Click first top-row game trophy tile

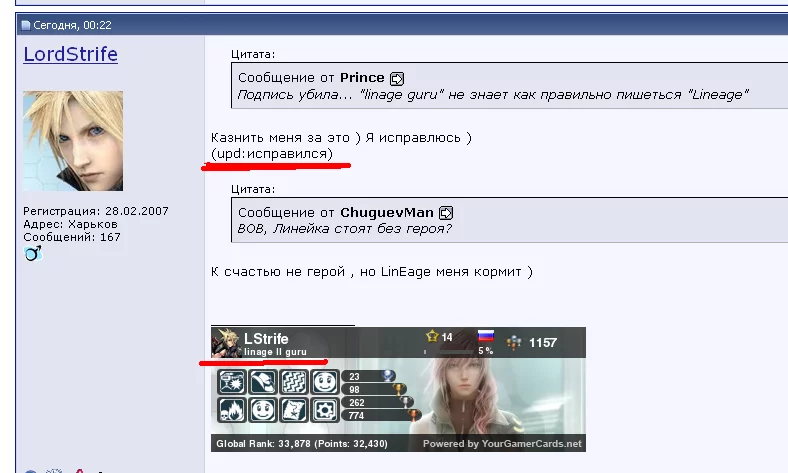click(x=232, y=382)
